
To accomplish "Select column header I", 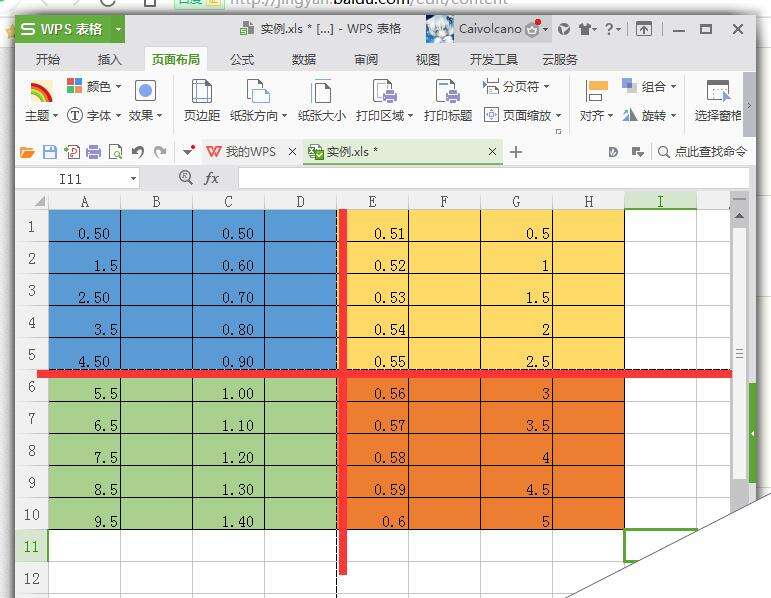I will pyautogui.click(x=660, y=201).
